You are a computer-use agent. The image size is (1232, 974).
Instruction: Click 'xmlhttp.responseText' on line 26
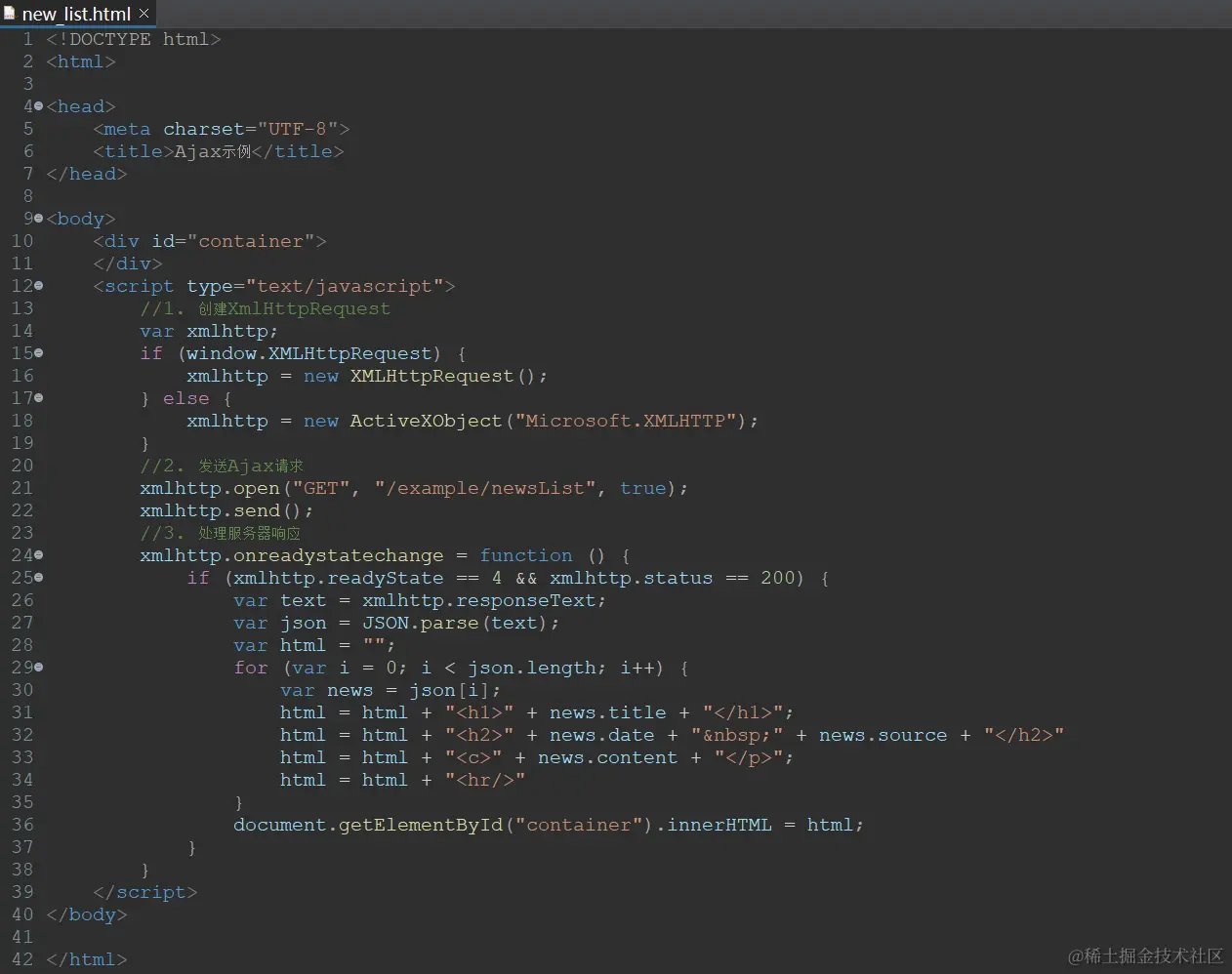pos(479,600)
